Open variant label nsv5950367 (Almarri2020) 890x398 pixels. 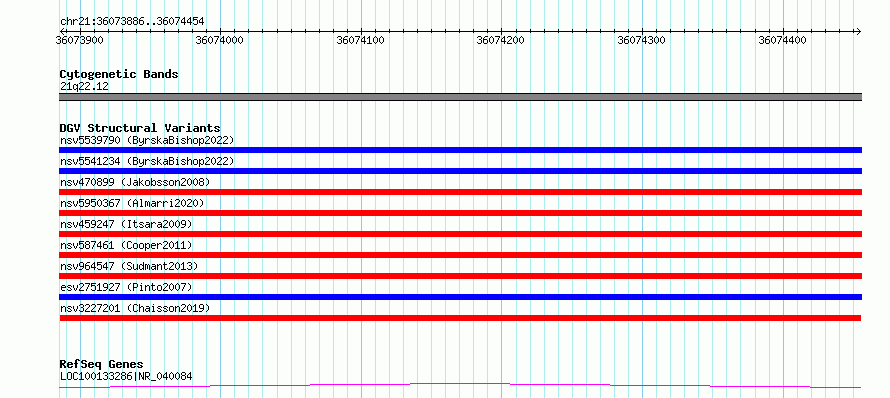(x=132, y=203)
